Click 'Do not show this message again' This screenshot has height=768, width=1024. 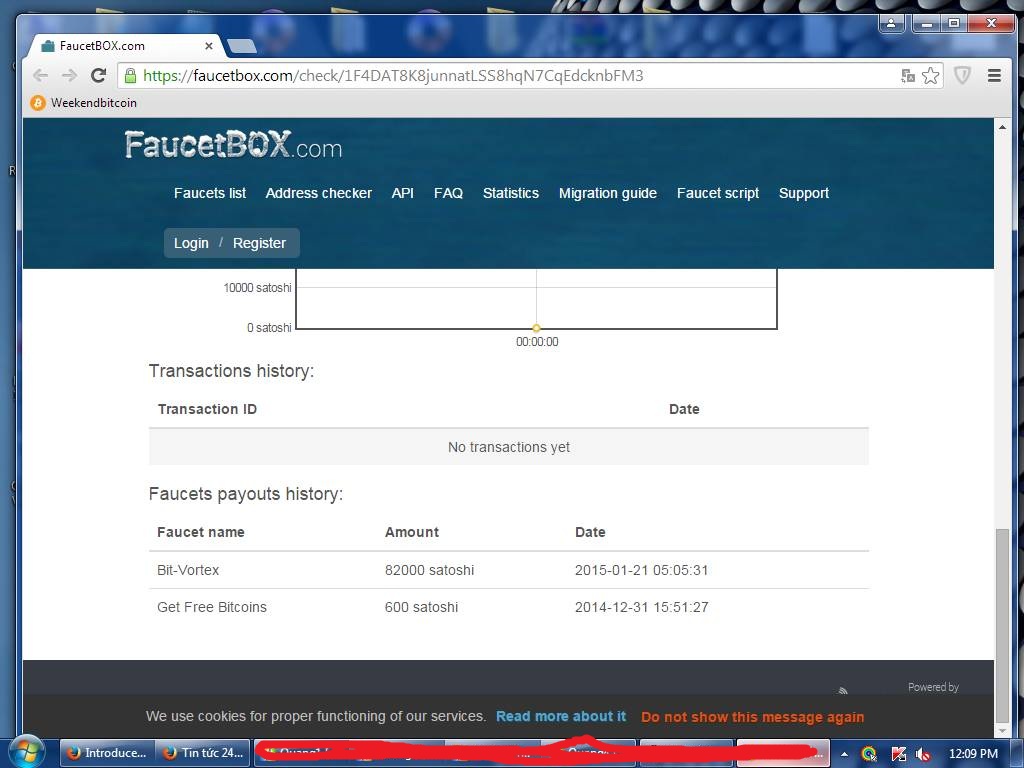(752, 717)
